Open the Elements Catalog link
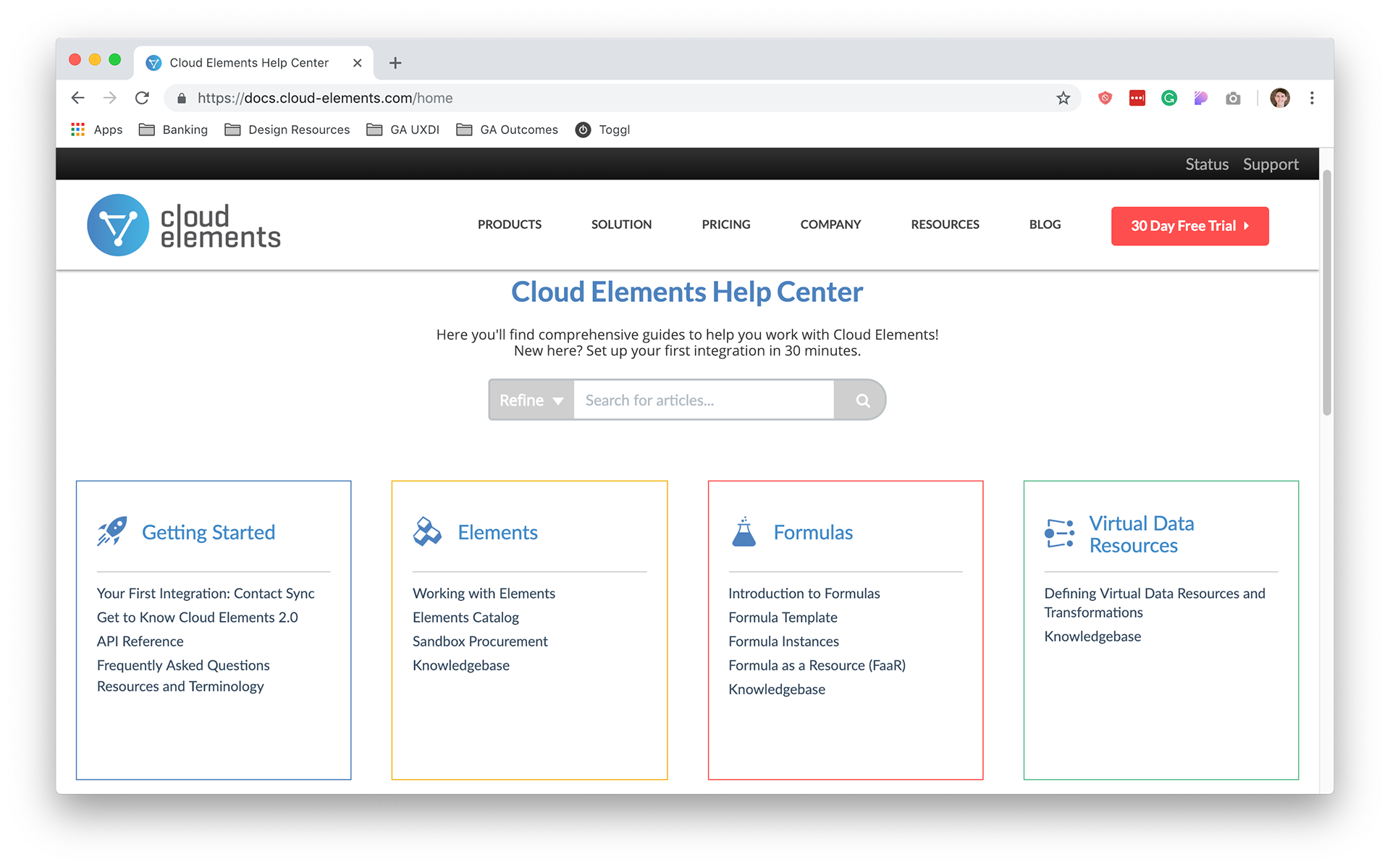Screen dimensions: 1390x868 pos(466,618)
